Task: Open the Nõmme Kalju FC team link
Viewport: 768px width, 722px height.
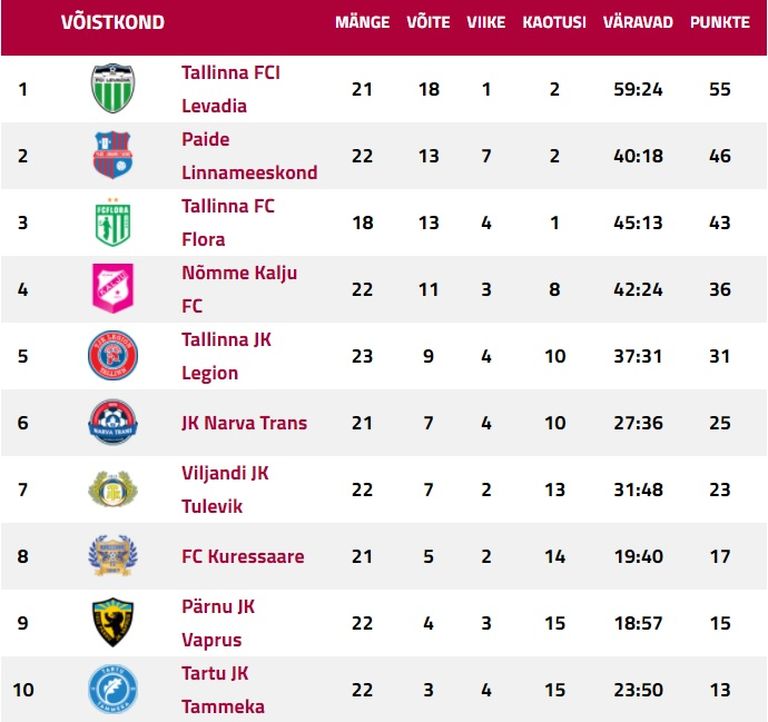Action: 239,289
